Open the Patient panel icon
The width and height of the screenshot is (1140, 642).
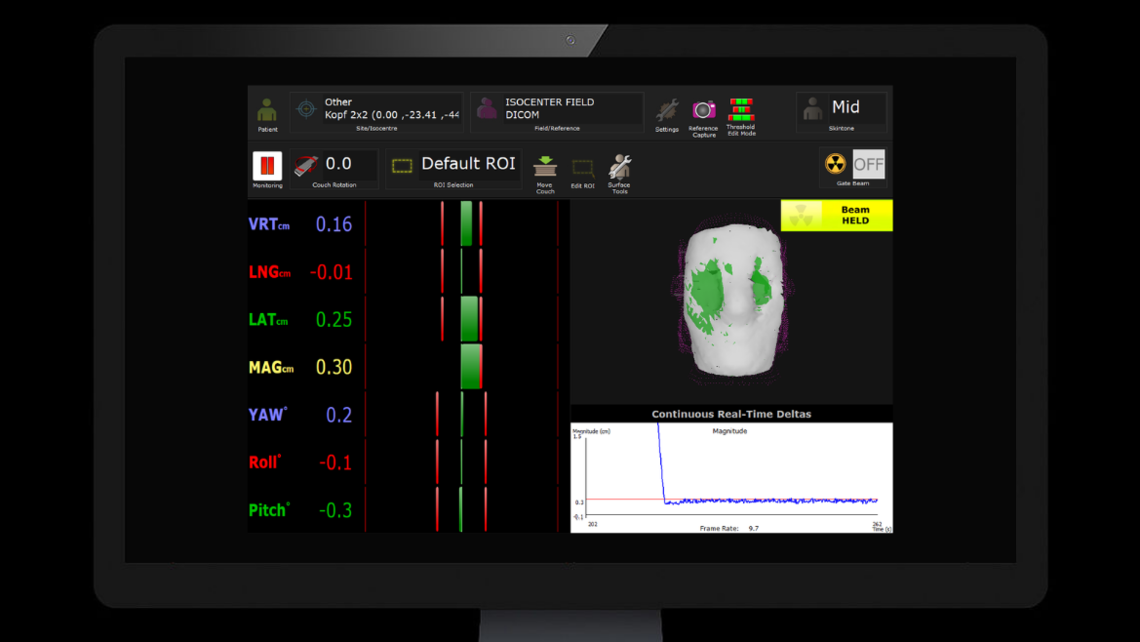(x=267, y=110)
